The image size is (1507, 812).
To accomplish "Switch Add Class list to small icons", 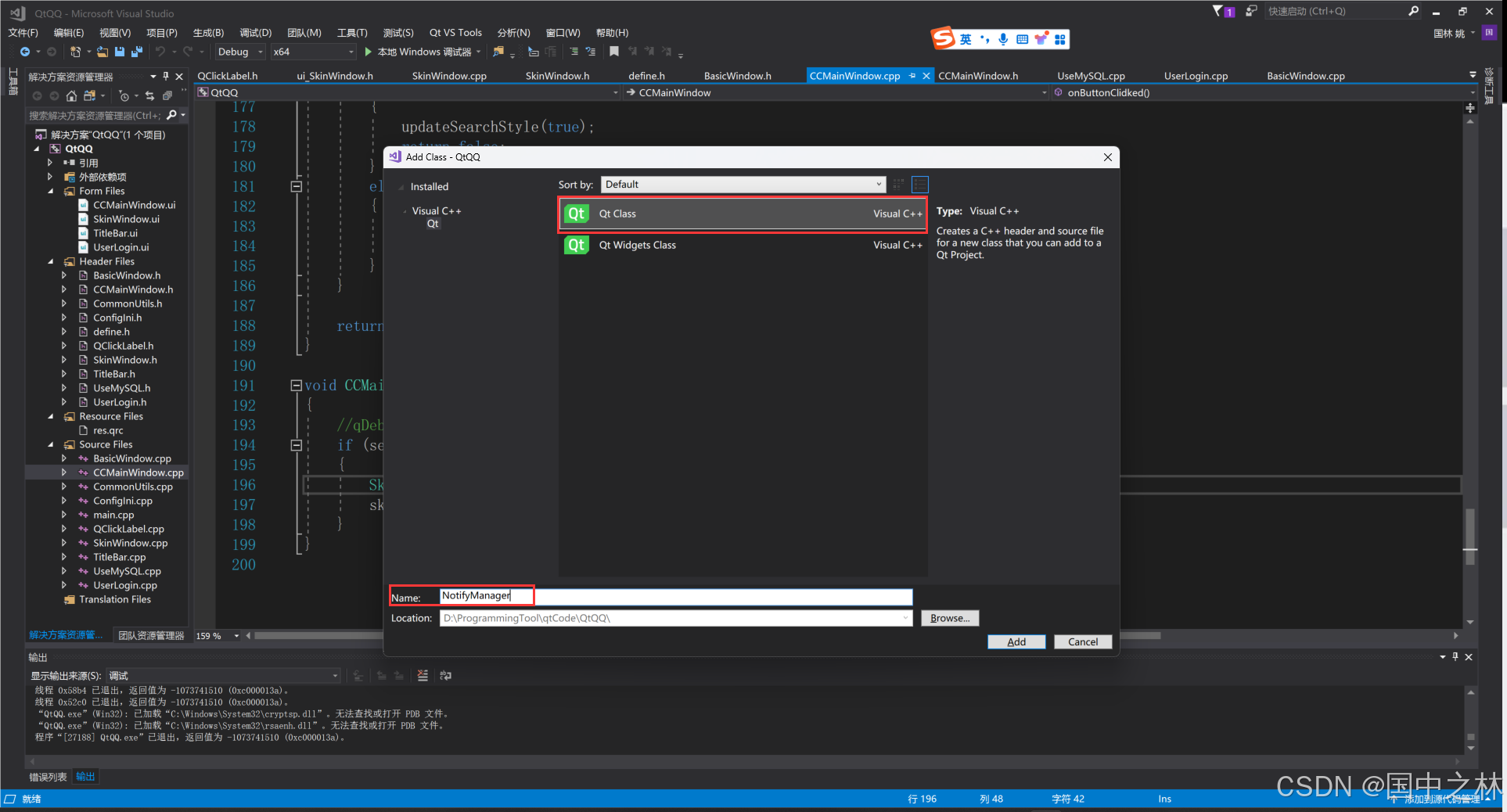I will click(x=898, y=185).
